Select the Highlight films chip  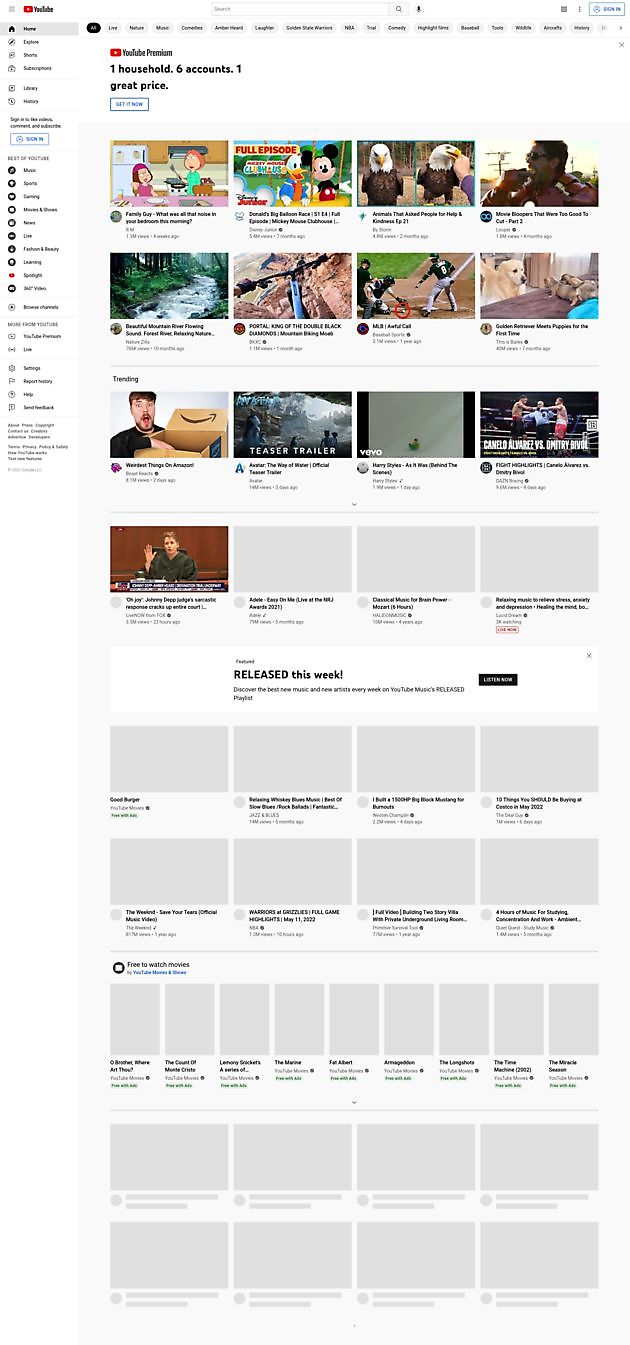point(434,28)
